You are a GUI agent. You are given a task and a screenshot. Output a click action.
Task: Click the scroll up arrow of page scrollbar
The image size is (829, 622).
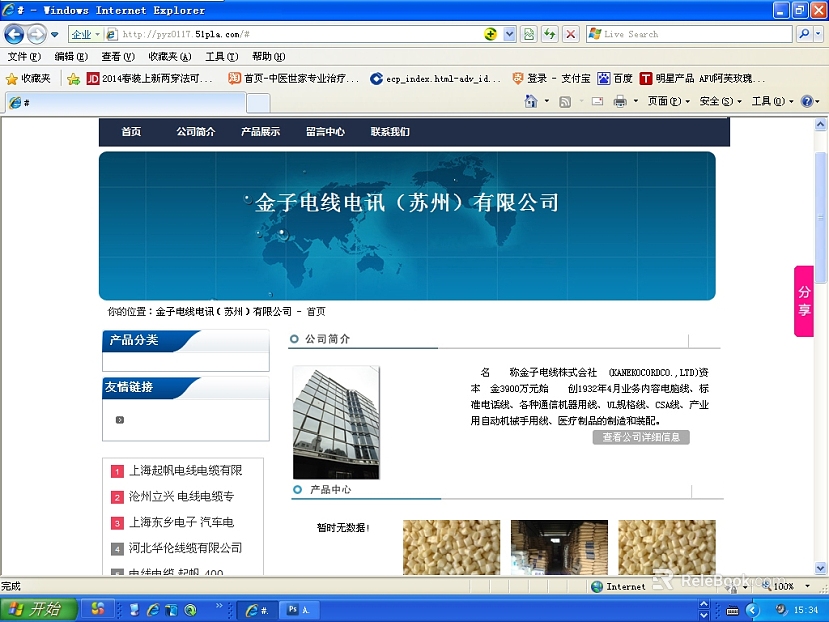point(820,125)
